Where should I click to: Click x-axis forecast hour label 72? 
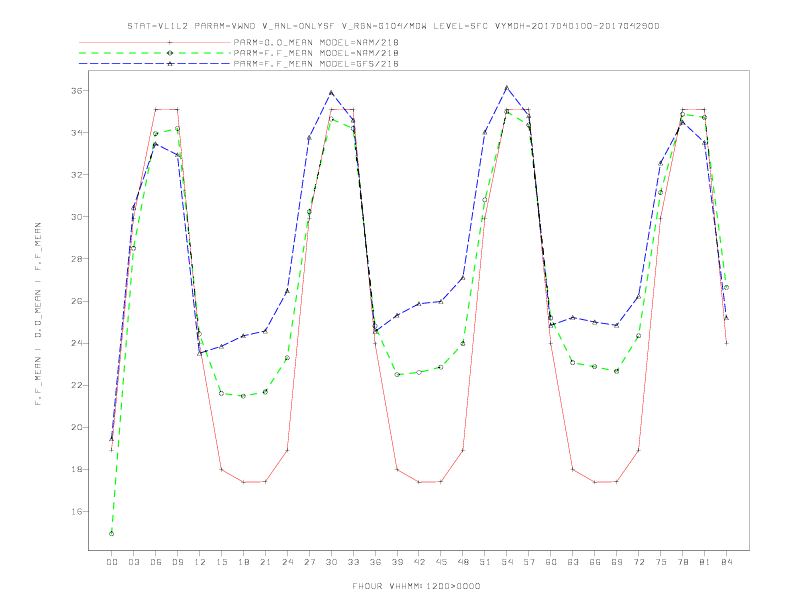[x=639, y=562]
